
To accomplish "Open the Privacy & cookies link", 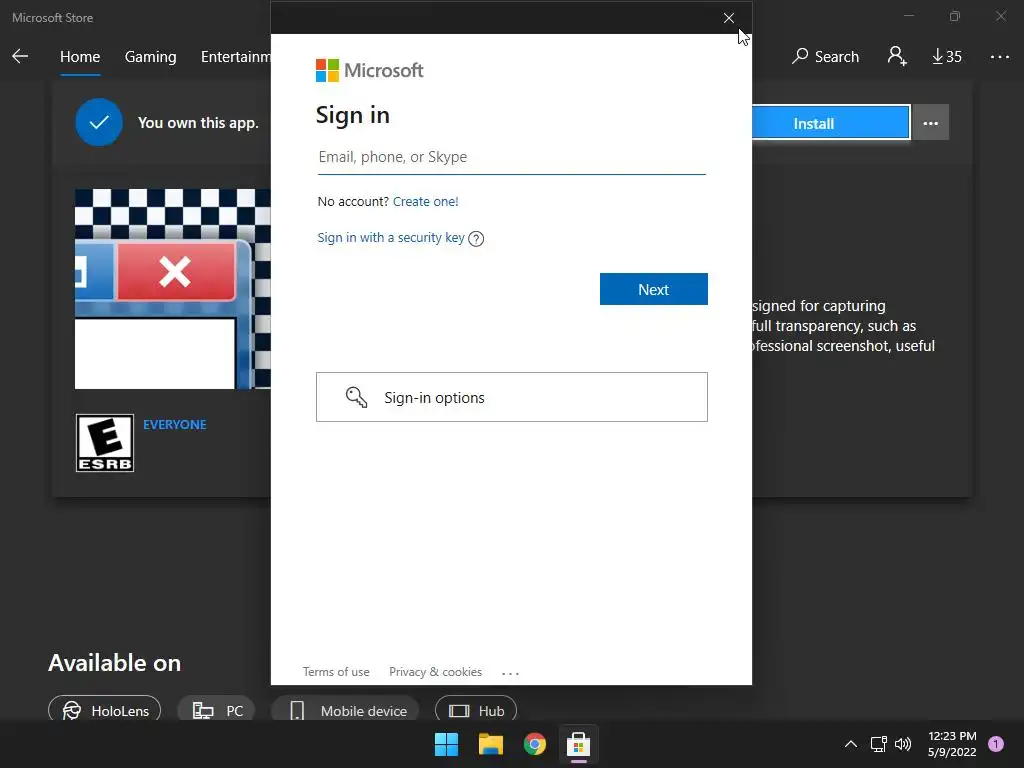I will (435, 672).
